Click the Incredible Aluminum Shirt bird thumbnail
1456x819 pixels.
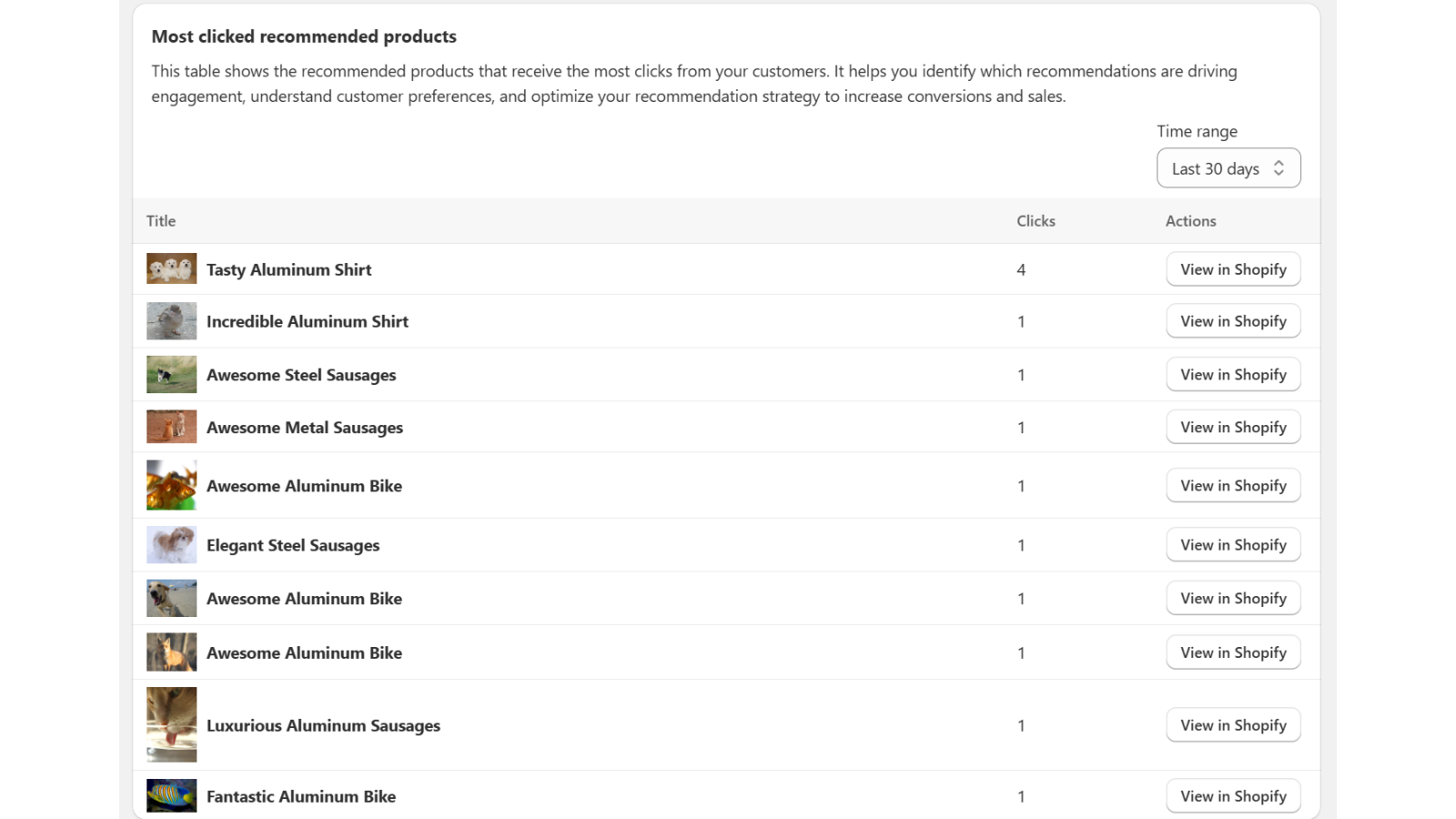171,320
